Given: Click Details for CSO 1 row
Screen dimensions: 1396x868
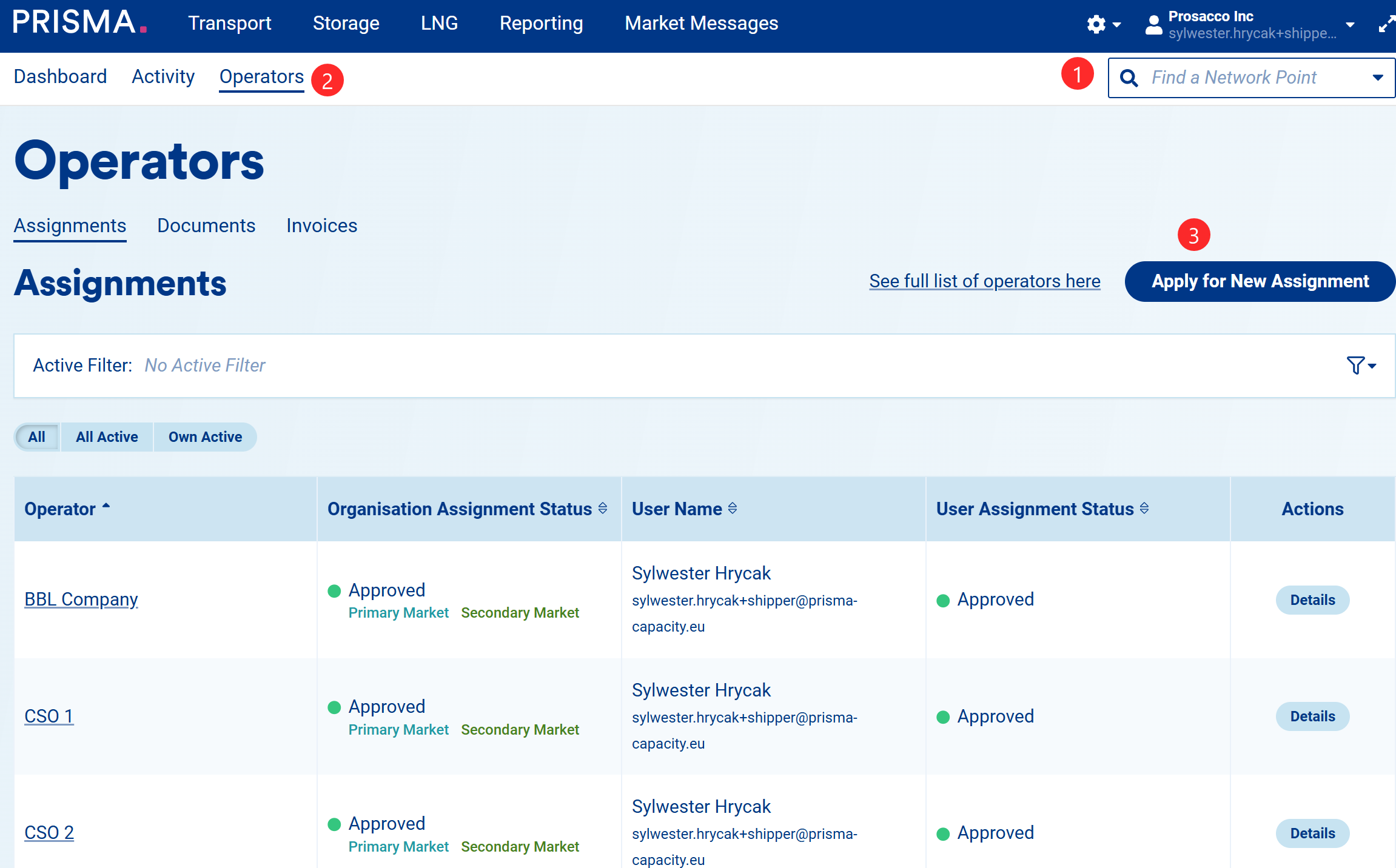Looking at the screenshot, I should [1312, 716].
